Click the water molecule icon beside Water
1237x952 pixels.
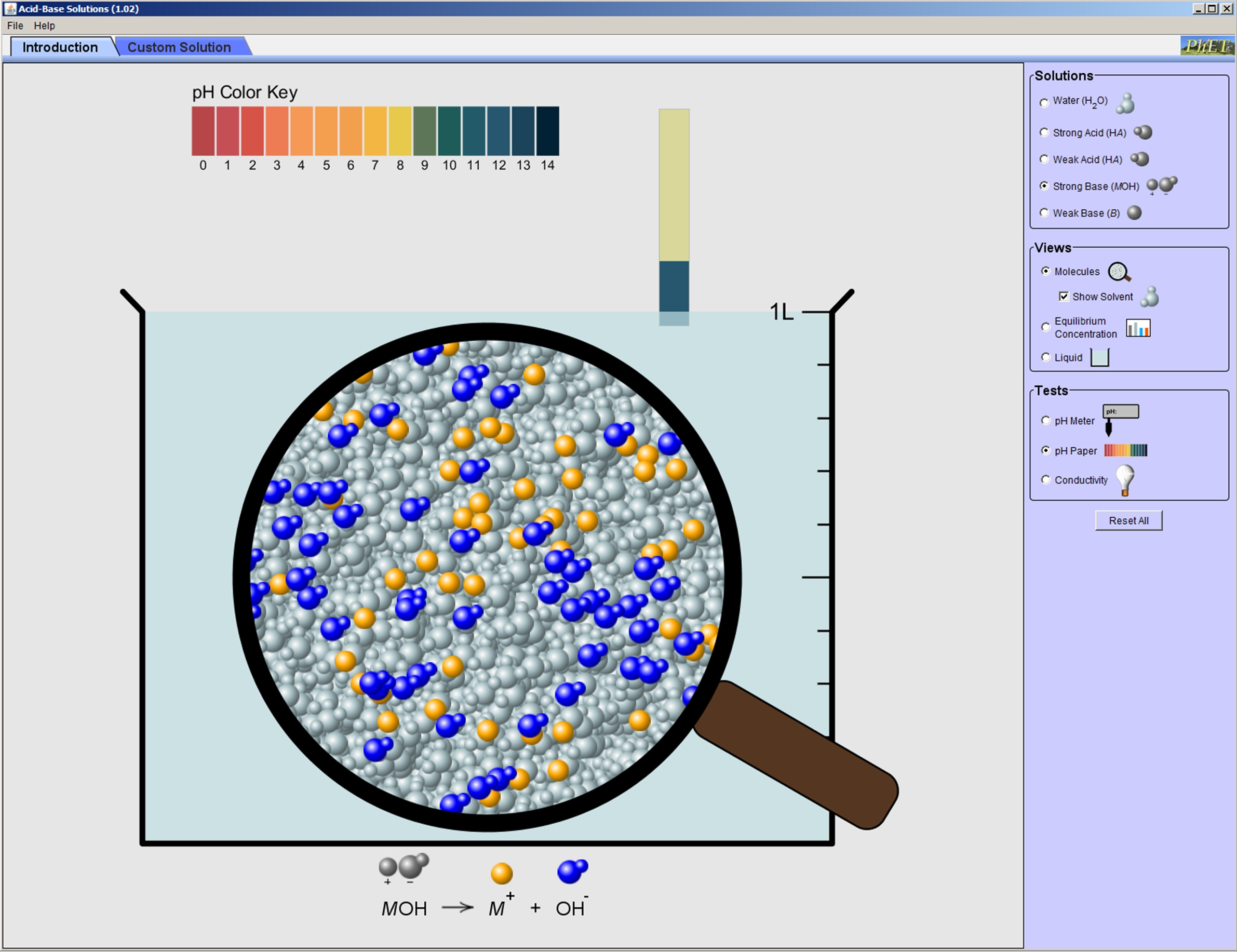pos(1126,103)
